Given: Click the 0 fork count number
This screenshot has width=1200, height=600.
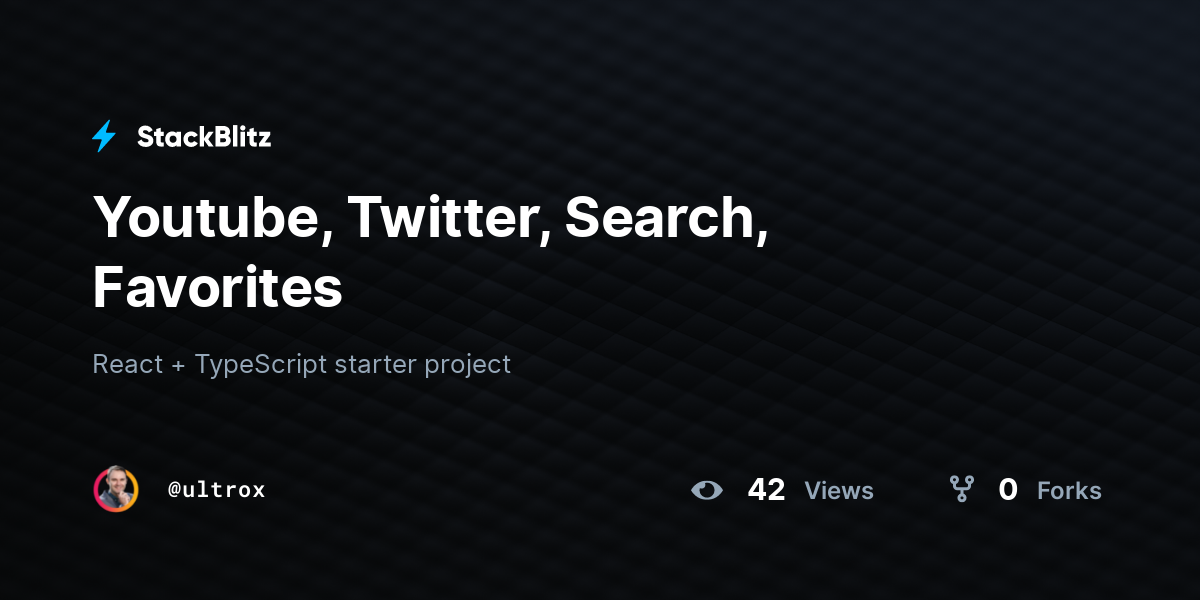Looking at the screenshot, I should pos(1008,490).
